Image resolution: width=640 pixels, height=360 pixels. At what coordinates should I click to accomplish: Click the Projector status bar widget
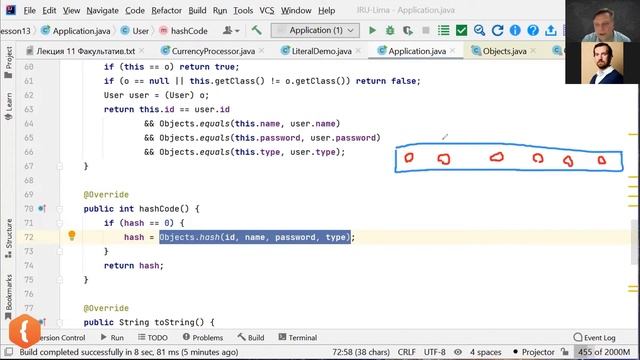tap(533, 352)
